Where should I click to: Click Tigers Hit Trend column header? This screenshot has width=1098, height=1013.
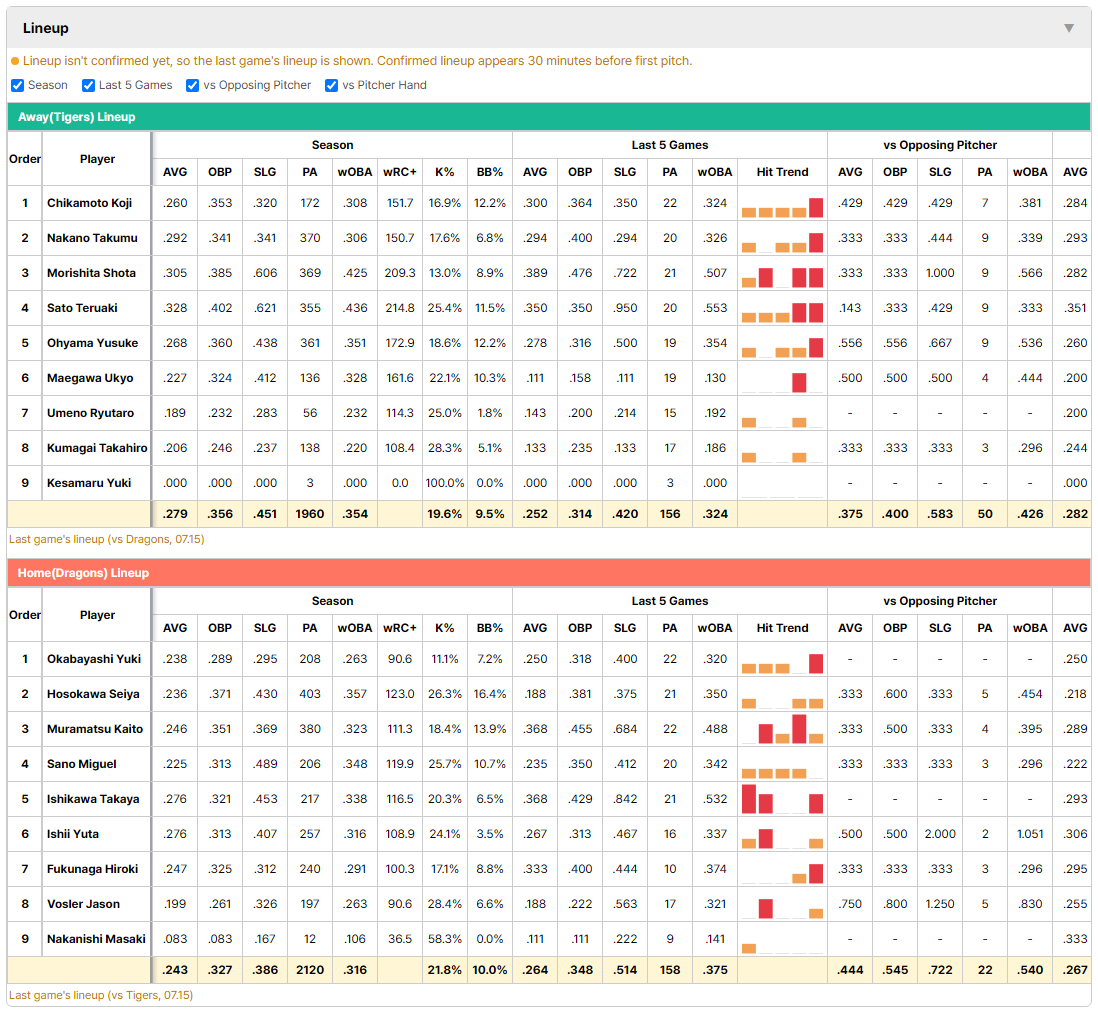point(782,172)
